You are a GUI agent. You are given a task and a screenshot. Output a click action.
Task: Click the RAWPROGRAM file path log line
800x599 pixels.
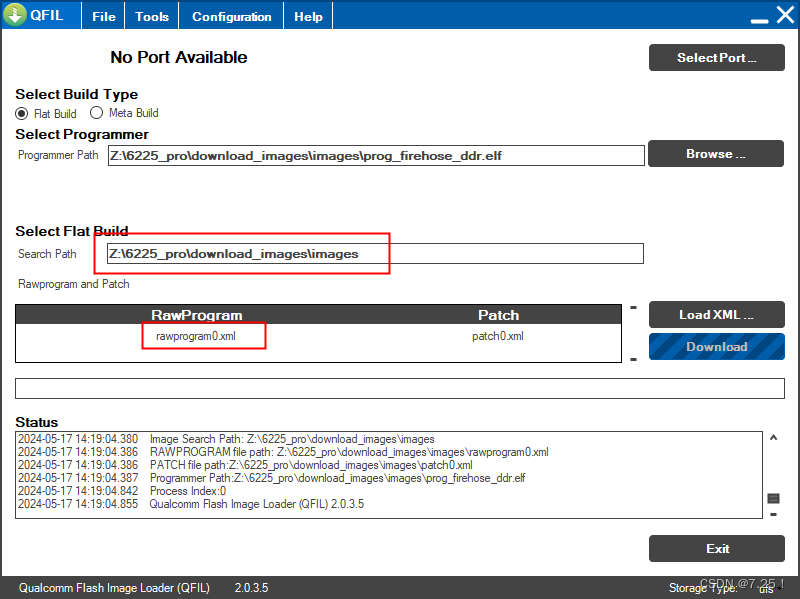[x=283, y=452]
